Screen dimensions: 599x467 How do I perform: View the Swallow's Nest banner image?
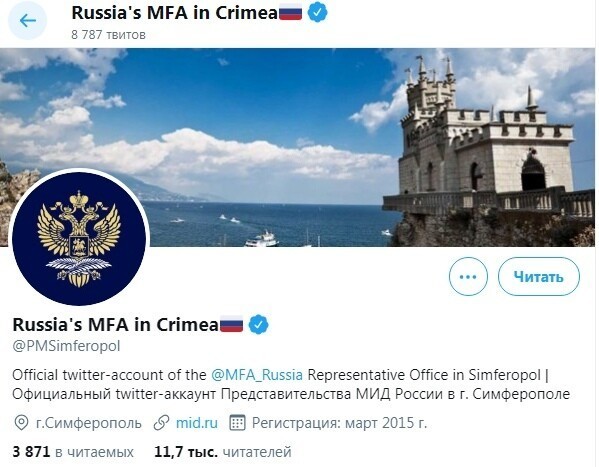298,147
